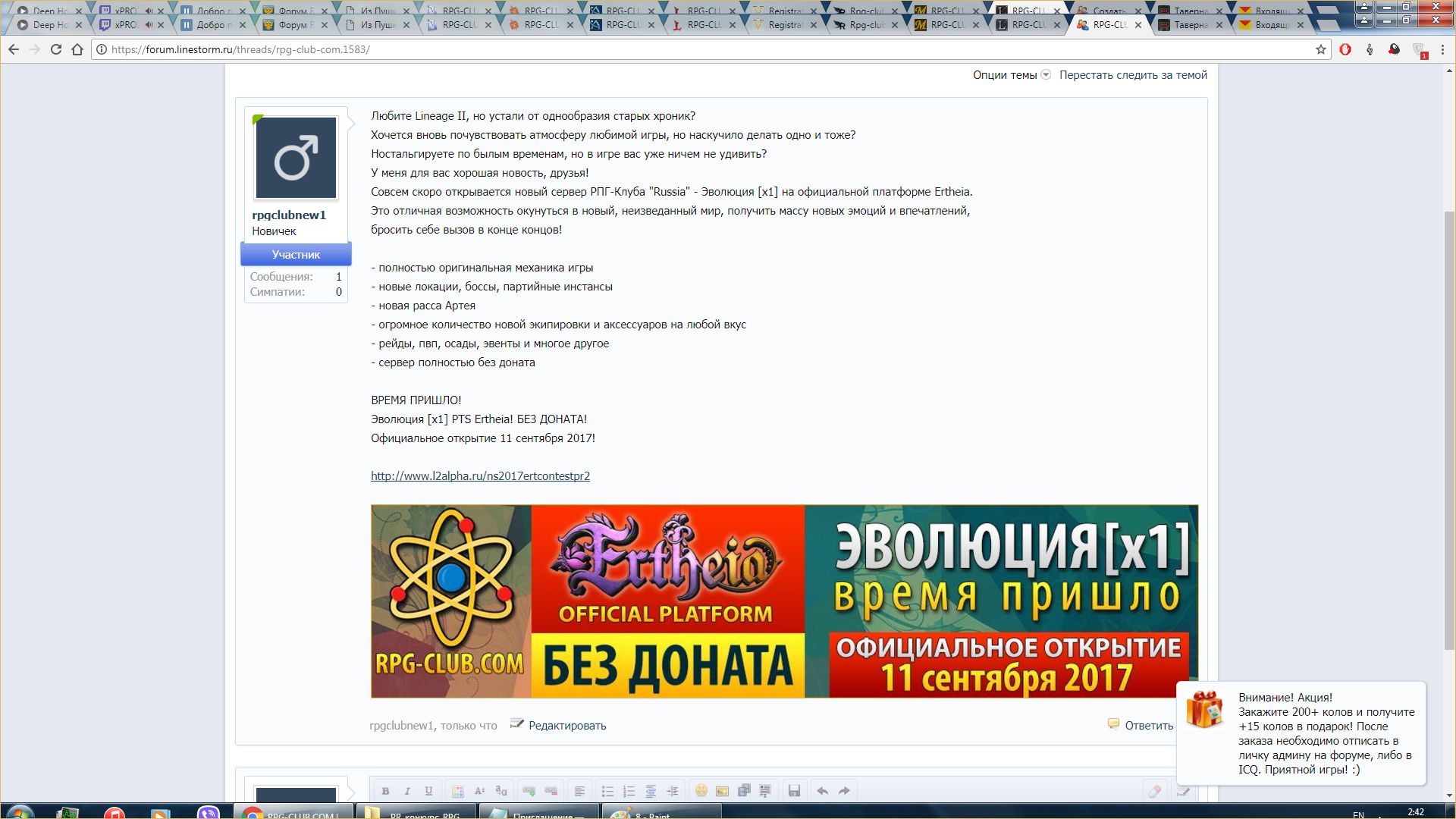
Task: Open the text color picker in the editor
Action: point(457,791)
